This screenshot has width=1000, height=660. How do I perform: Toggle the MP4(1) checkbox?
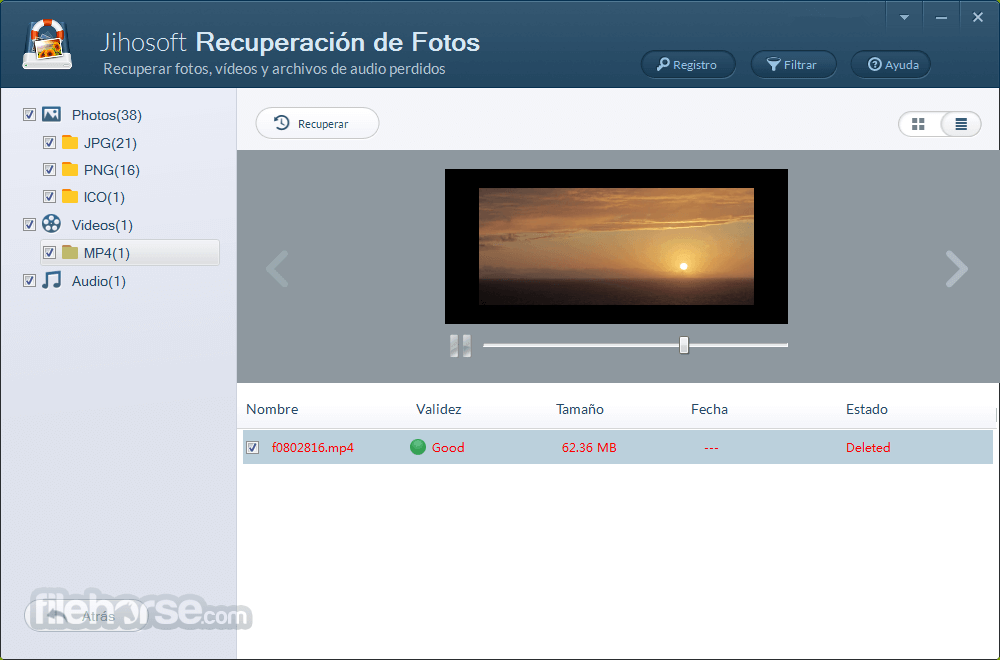[x=49, y=253]
